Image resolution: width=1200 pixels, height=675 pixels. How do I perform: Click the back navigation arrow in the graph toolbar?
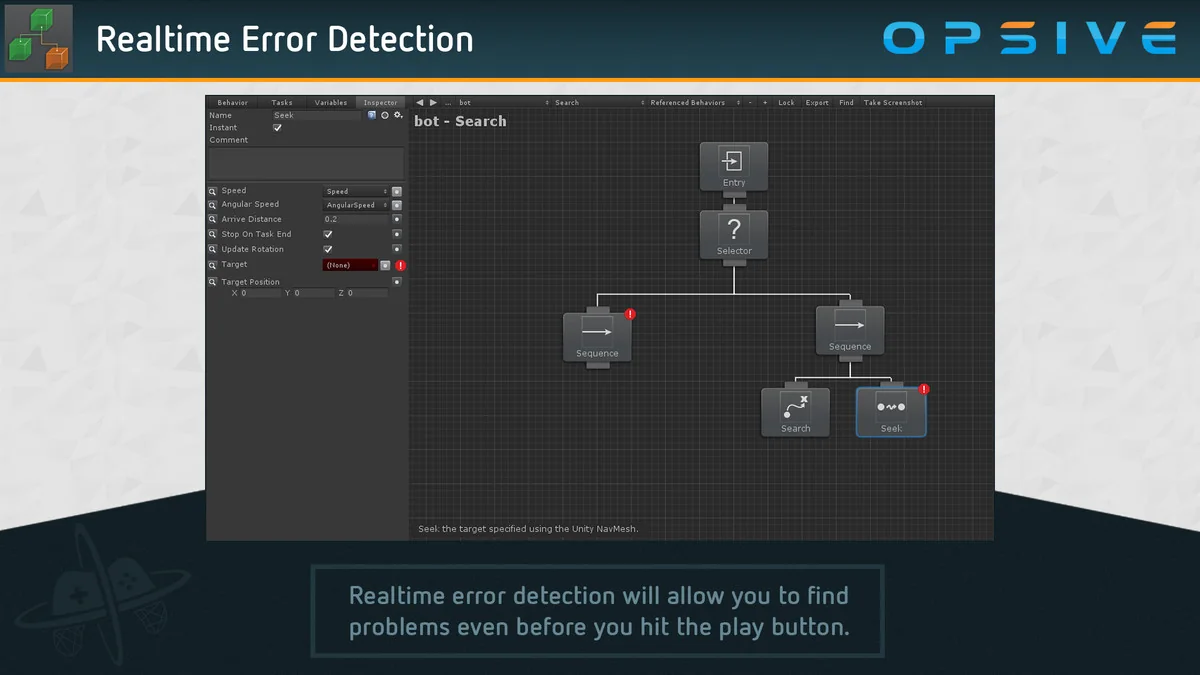coord(419,102)
